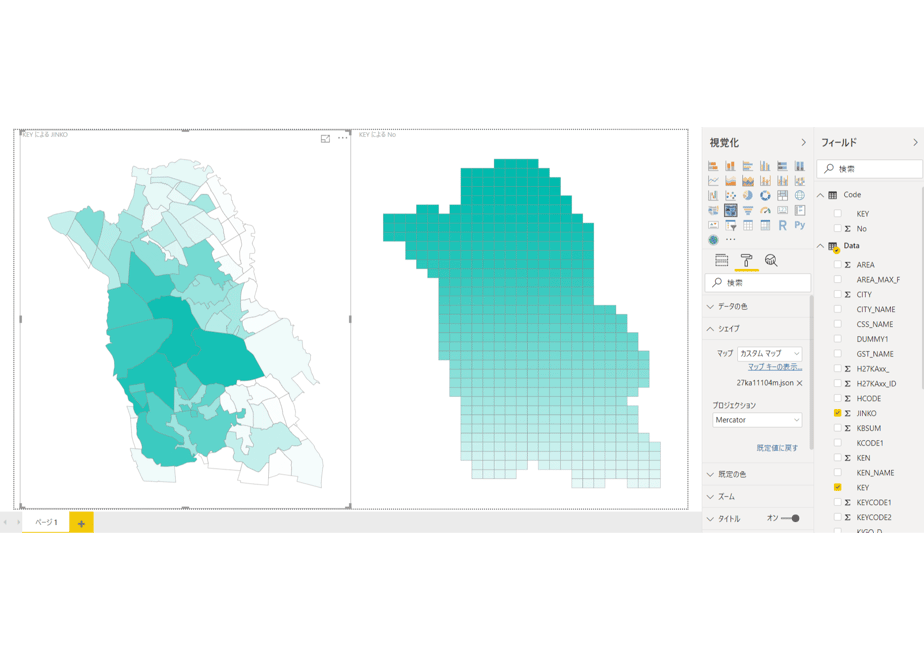Select the table visual icon
The height and width of the screenshot is (660, 924).
tap(748, 225)
